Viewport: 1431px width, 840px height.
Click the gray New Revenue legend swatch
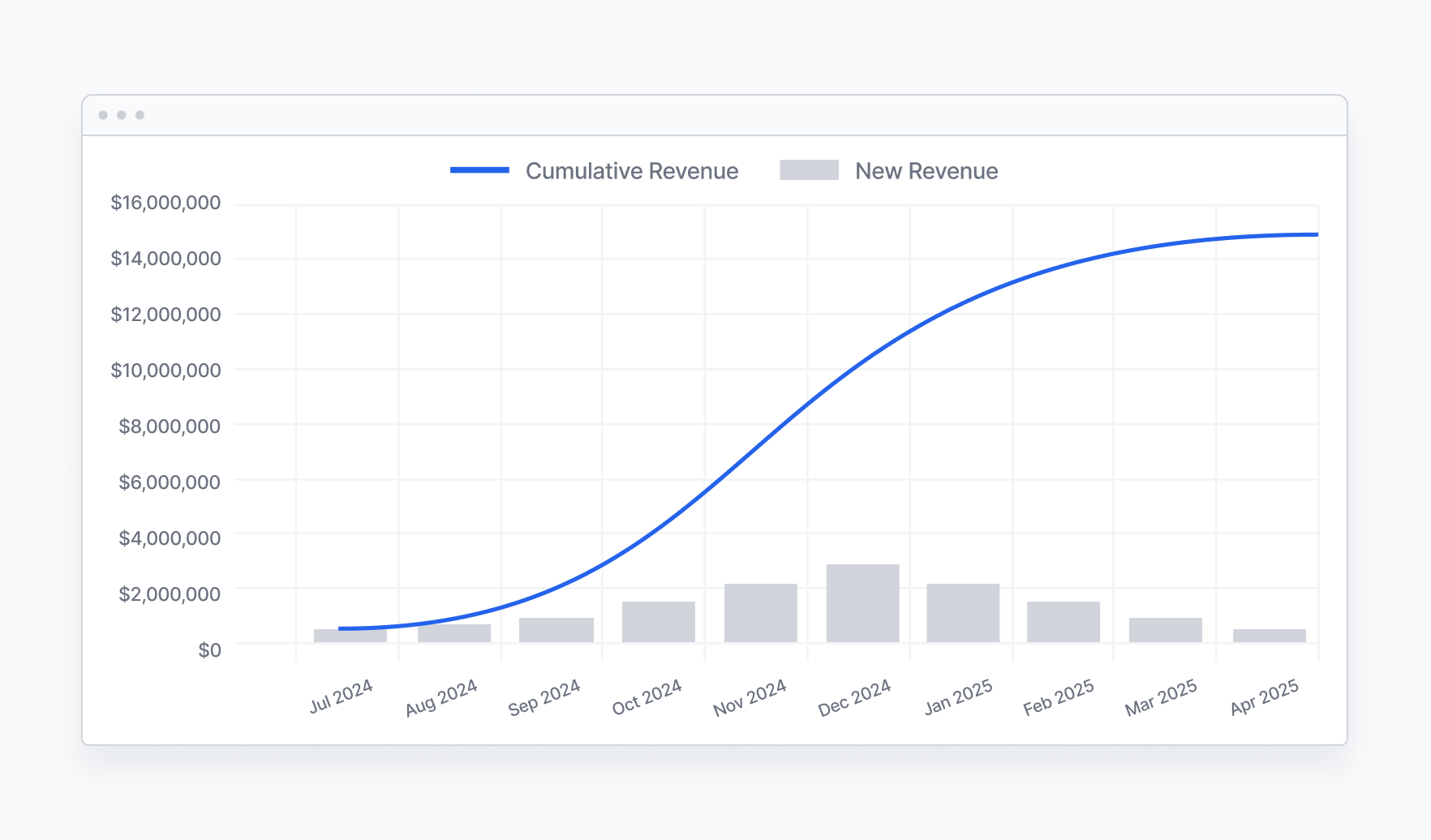click(x=809, y=169)
